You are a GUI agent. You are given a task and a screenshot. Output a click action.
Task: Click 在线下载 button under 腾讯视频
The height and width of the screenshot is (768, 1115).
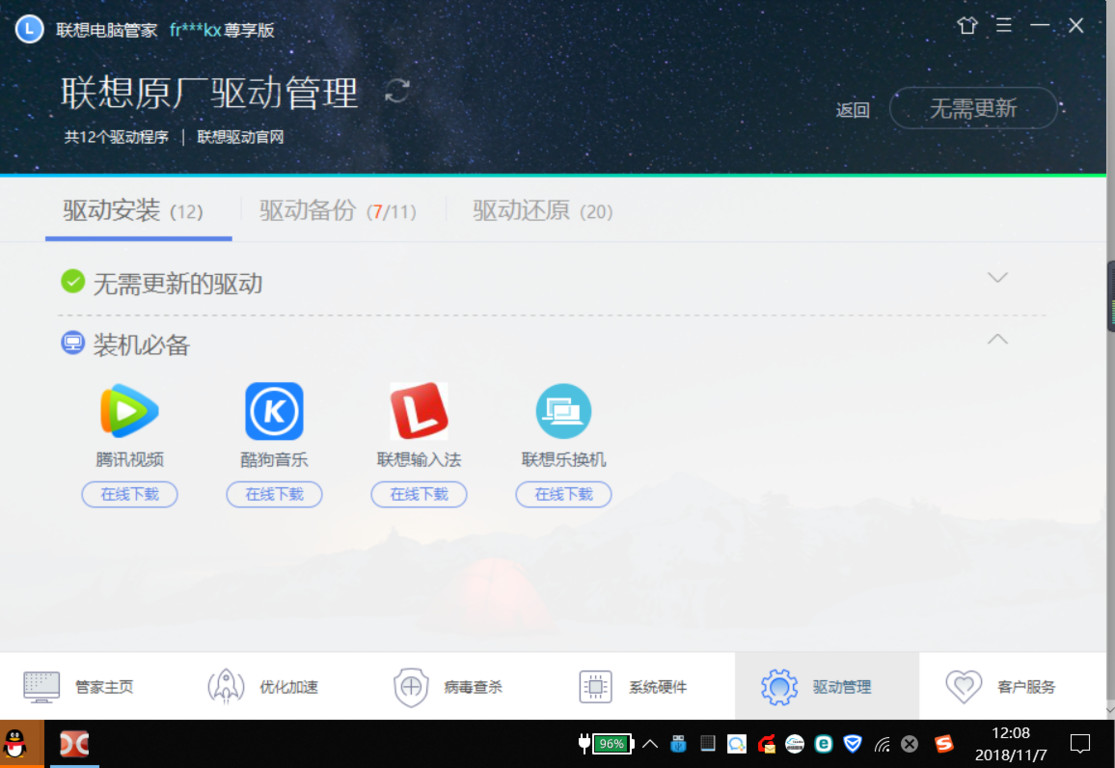click(x=129, y=494)
